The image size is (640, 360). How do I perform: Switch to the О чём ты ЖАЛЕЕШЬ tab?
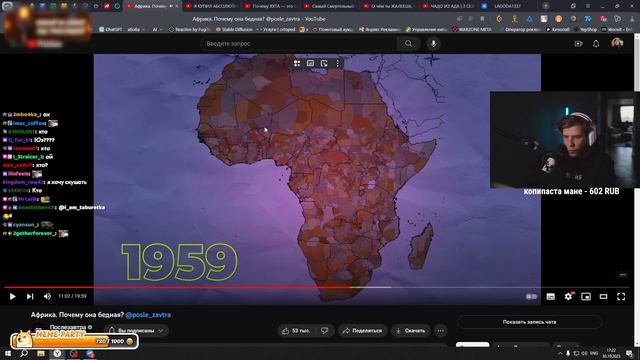coord(388,6)
